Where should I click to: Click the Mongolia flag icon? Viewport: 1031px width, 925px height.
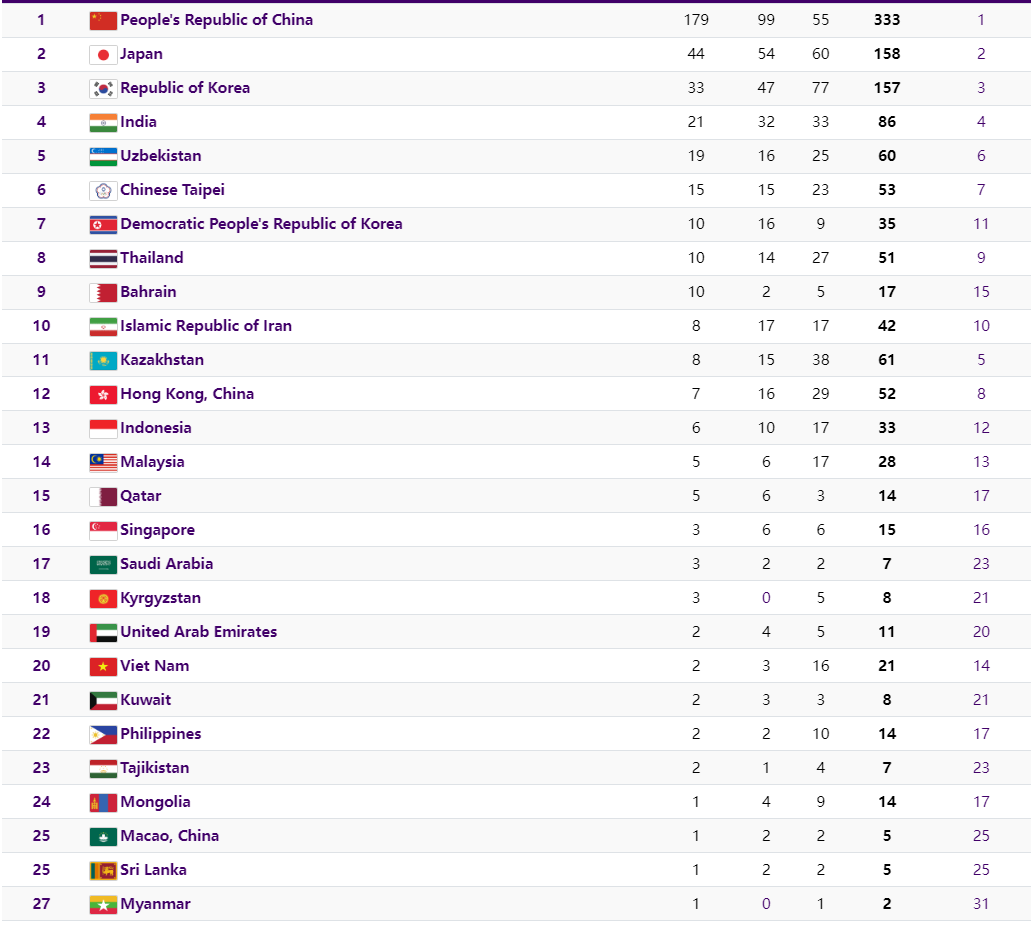tap(103, 802)
